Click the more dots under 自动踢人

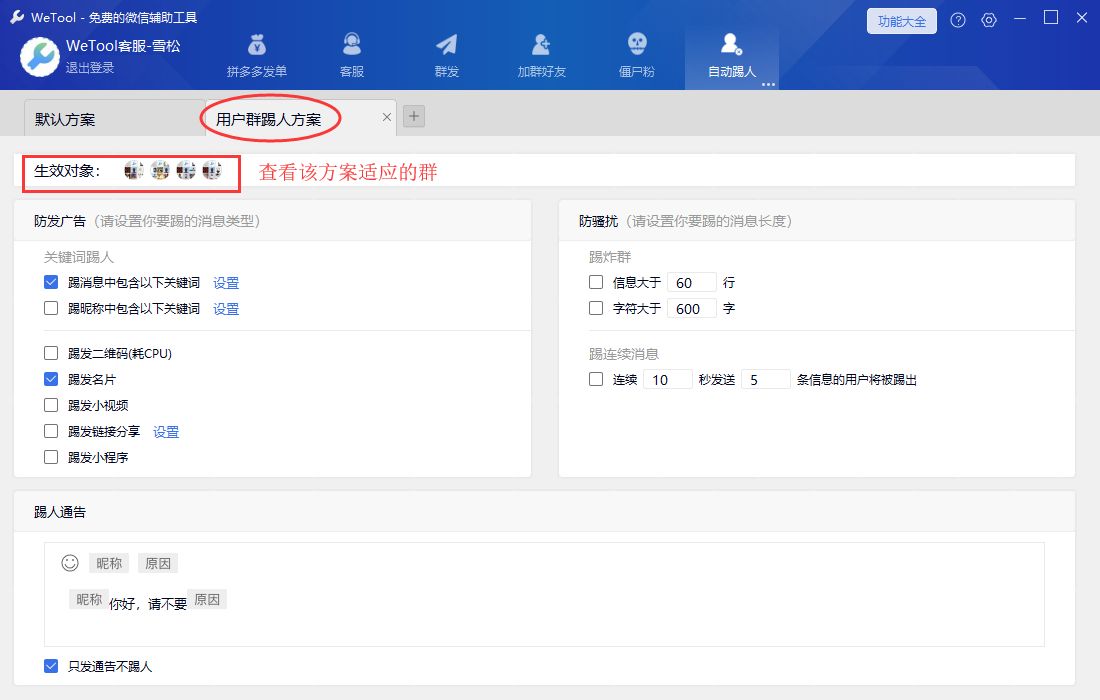pyautogui.click(x=768, y=85)
